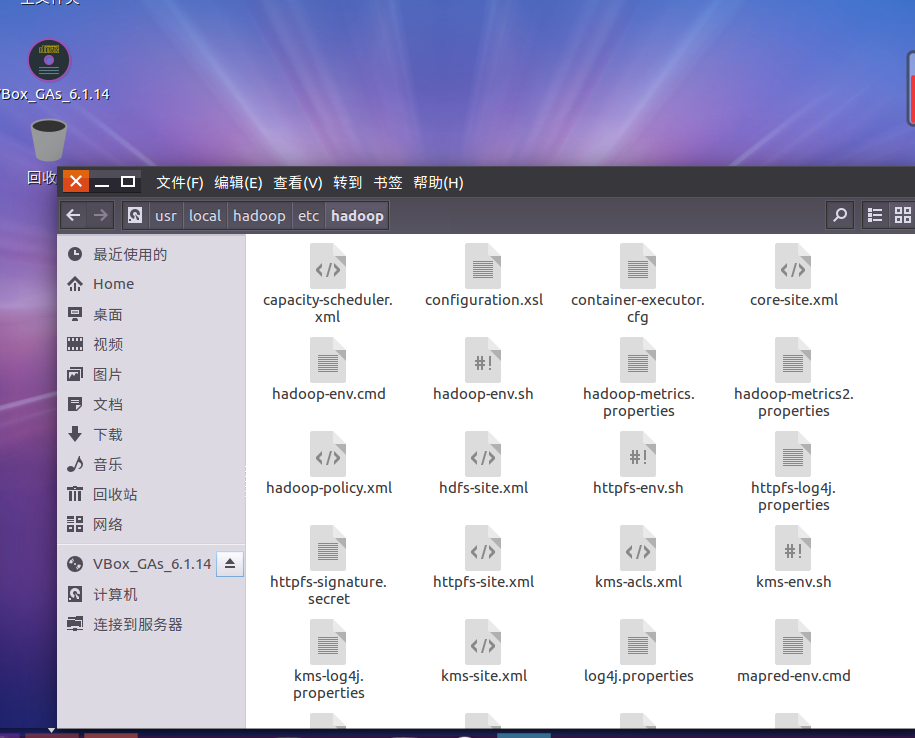Switch to list view
Screen dimensions: 915x738
(874, 215)
